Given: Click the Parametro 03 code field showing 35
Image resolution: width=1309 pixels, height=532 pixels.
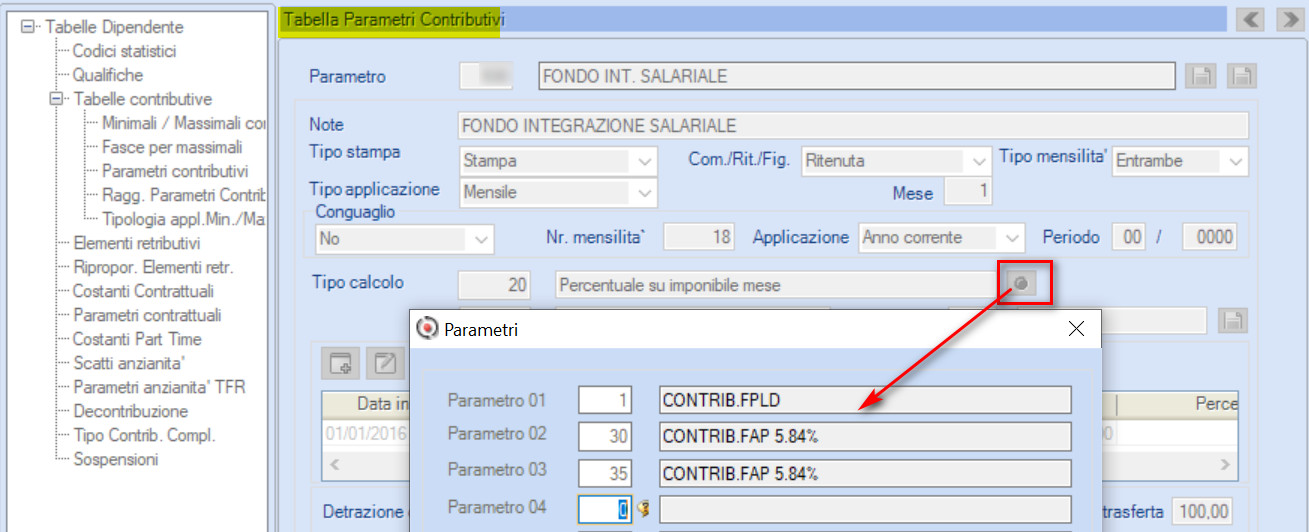Looking at the screenshot, I should click(606, 473).
